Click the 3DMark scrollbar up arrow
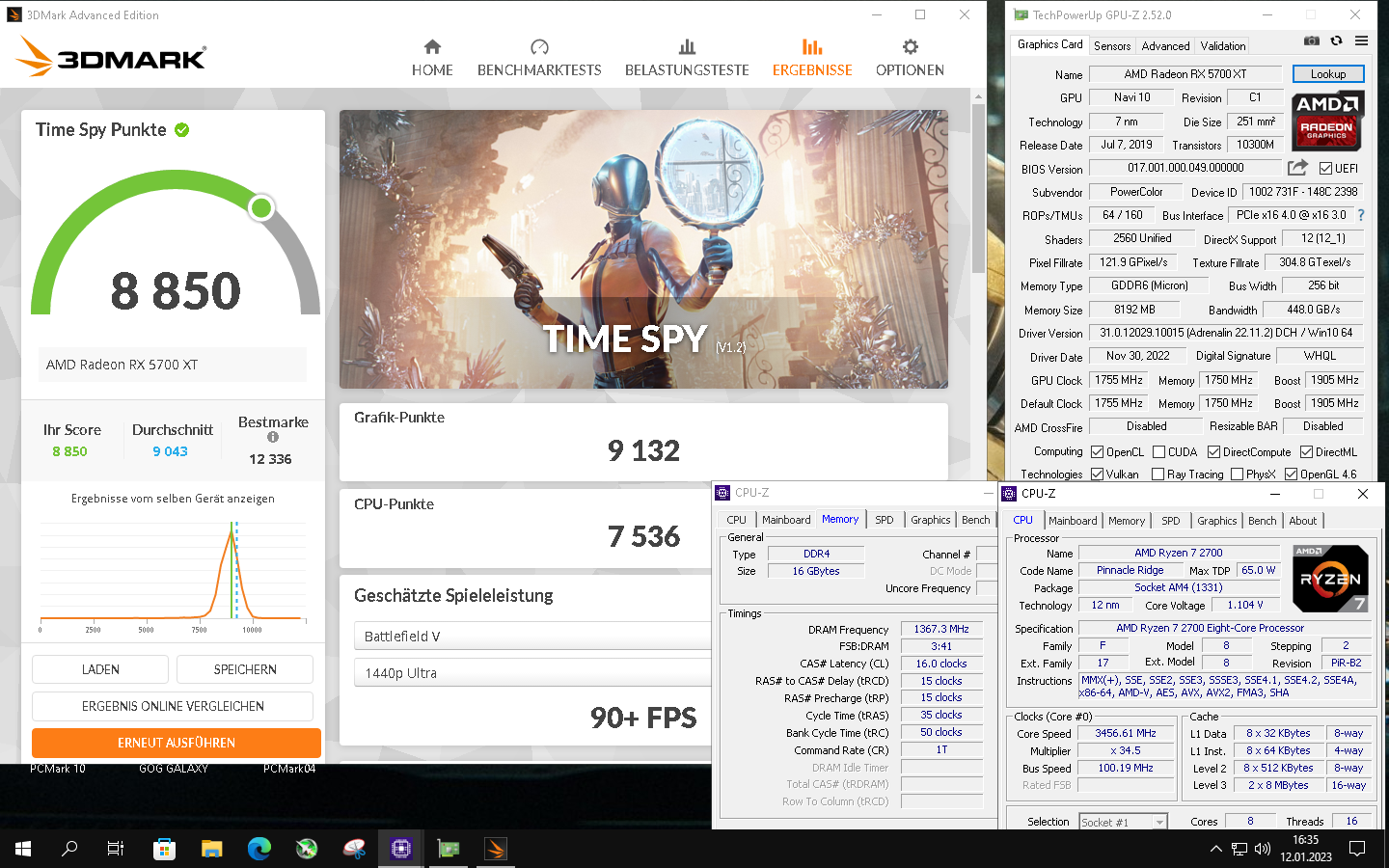 [978, 96]
